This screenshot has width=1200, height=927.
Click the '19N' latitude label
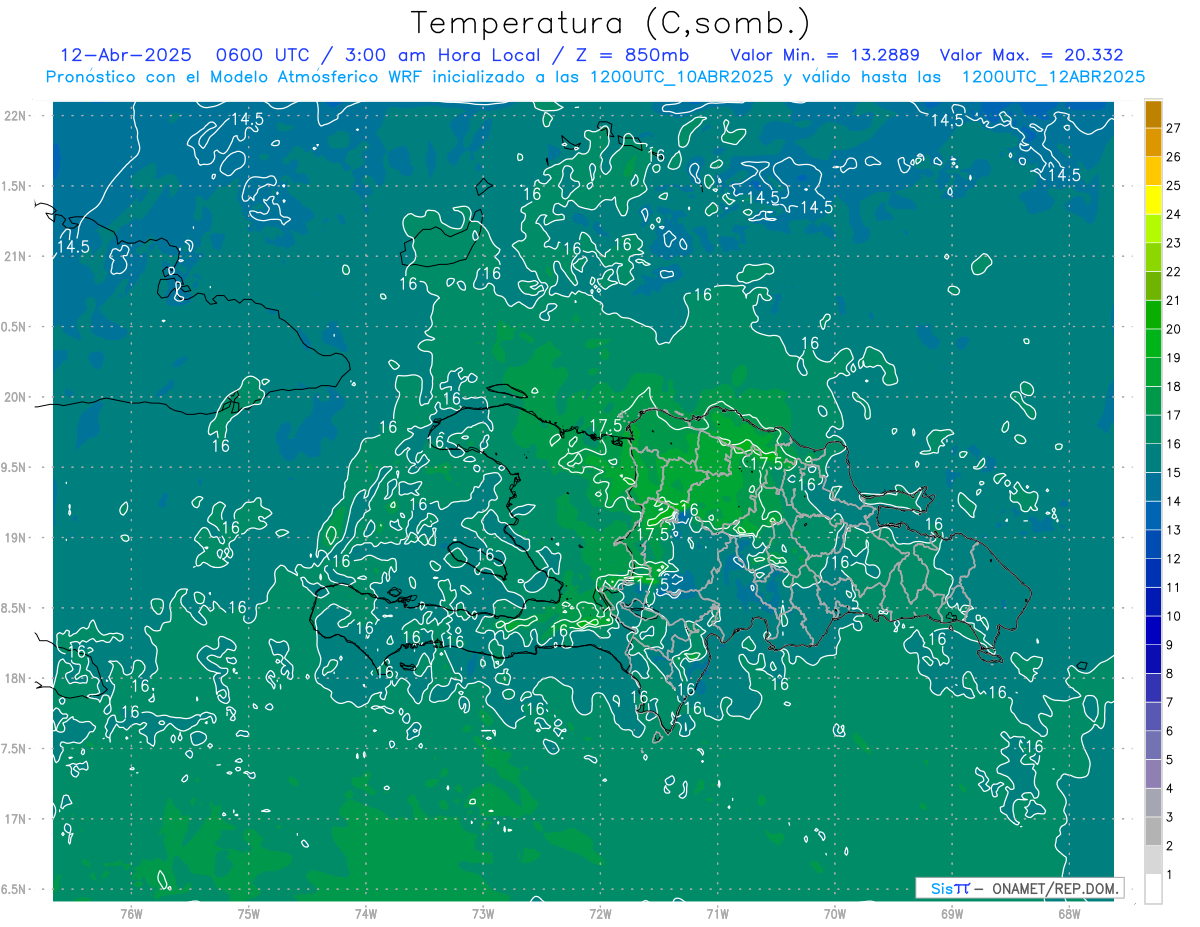(x=15, y=538)
